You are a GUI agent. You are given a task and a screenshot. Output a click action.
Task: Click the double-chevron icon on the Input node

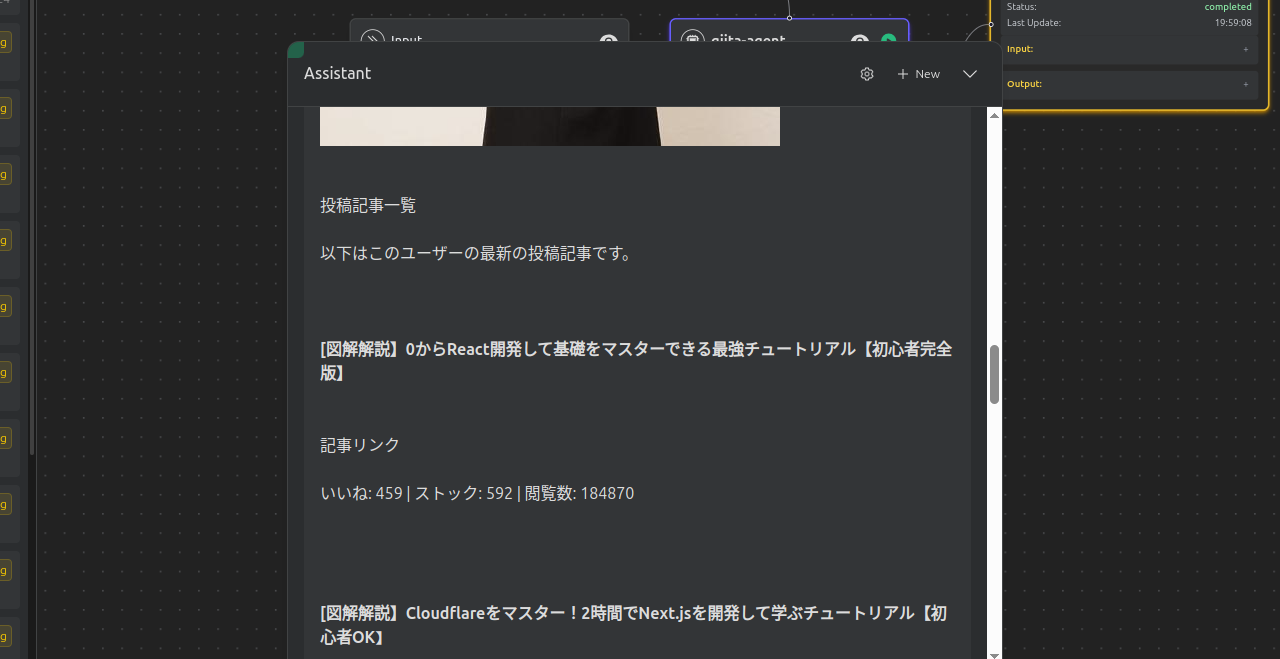pyautogui.click(x=371, y=40)
